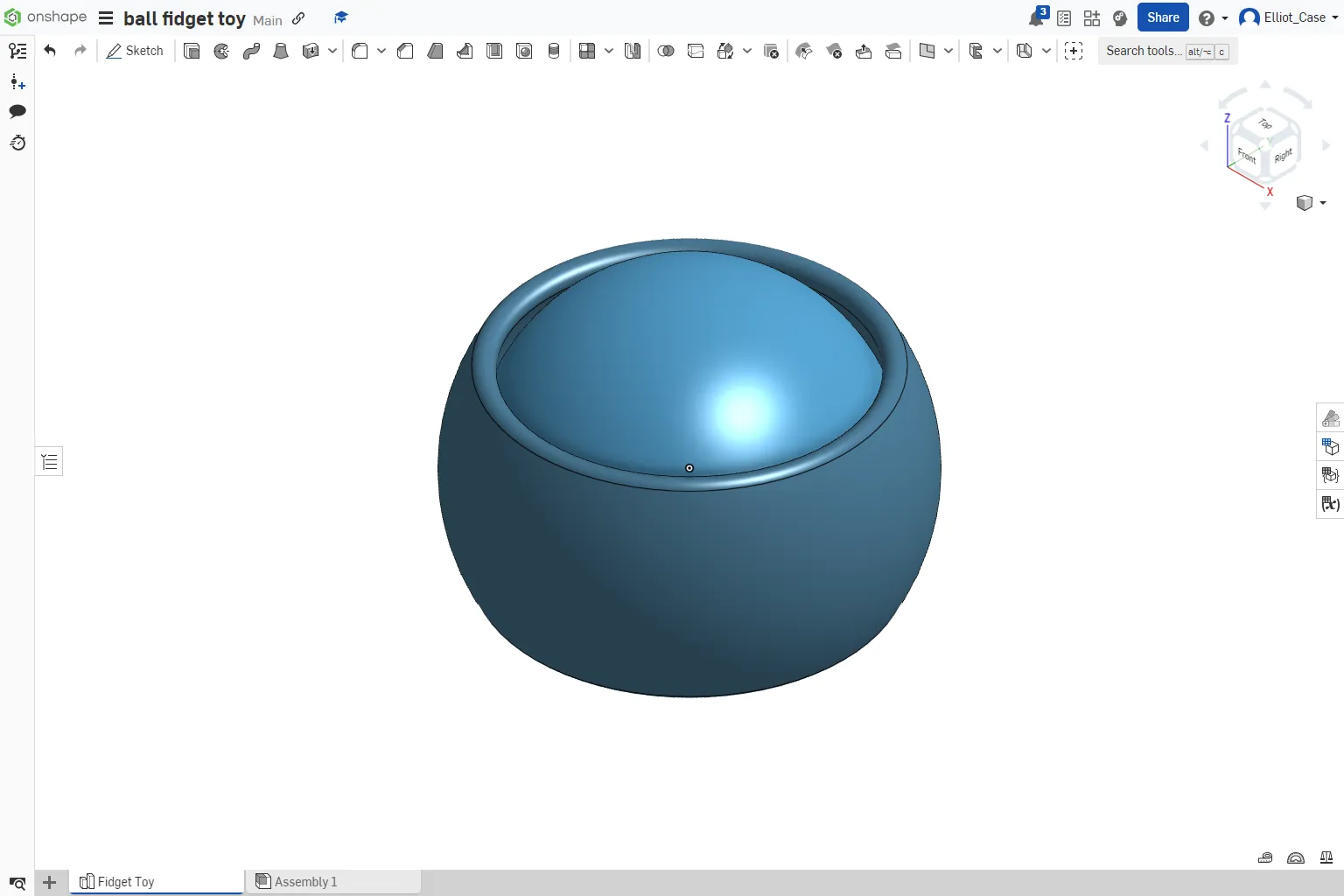The height and width of the screenshot is (896, 1344).
Task: Go to Onshape home via logo
Action: 45,17
